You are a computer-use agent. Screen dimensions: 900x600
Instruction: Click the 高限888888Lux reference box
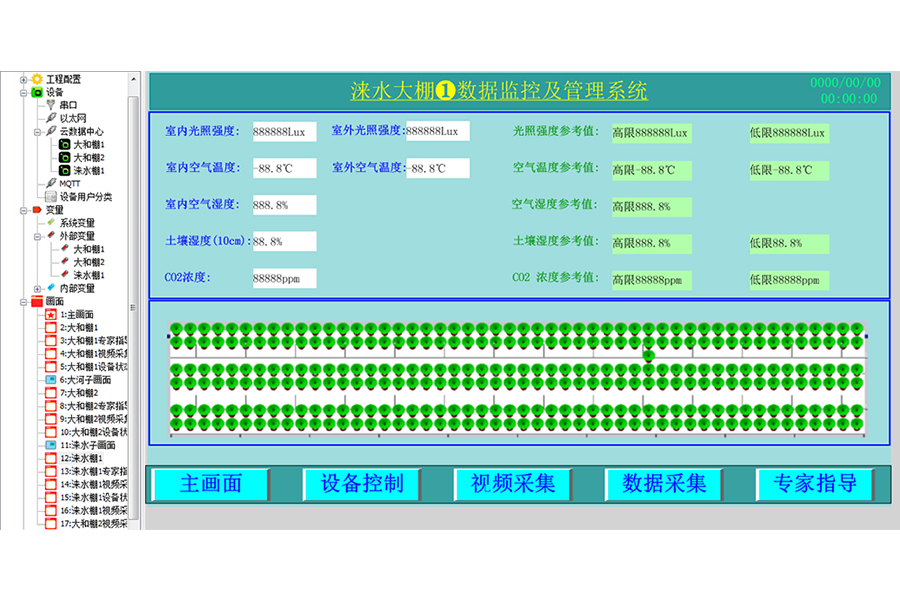coord(651,133)
